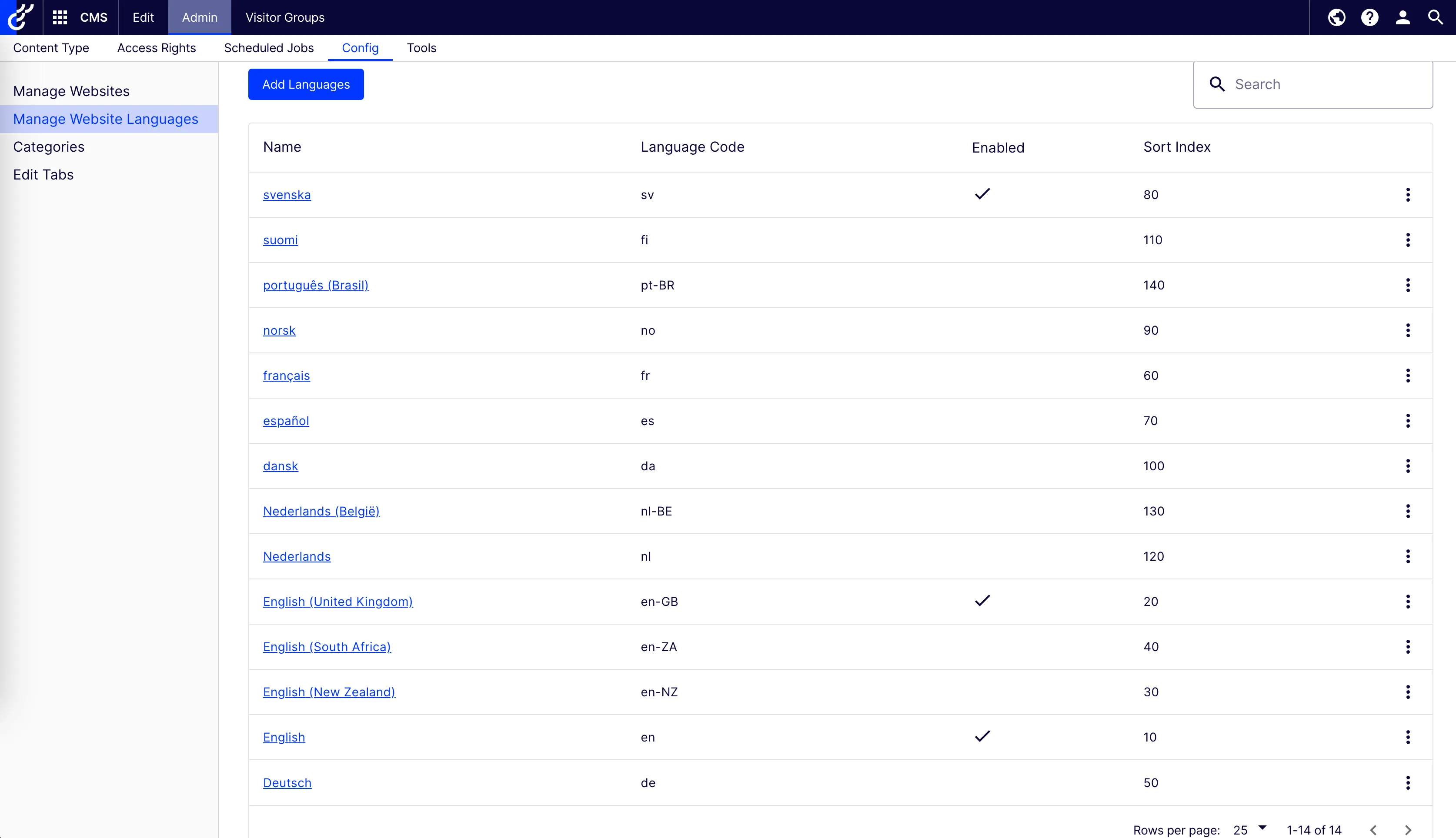Select the Config tab
The height and width of the screenshot is (838, 1456).
(x=360, y=48)
